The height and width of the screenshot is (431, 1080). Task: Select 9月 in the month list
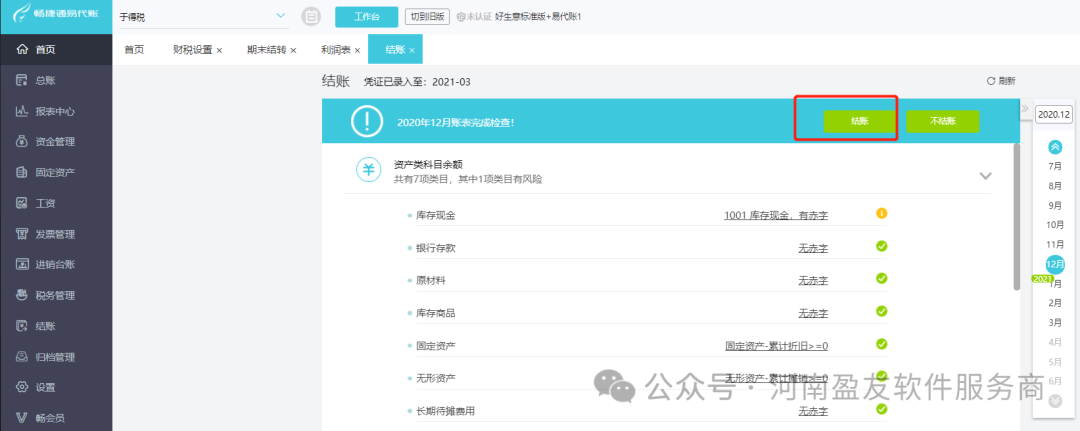click(1055, 205)
